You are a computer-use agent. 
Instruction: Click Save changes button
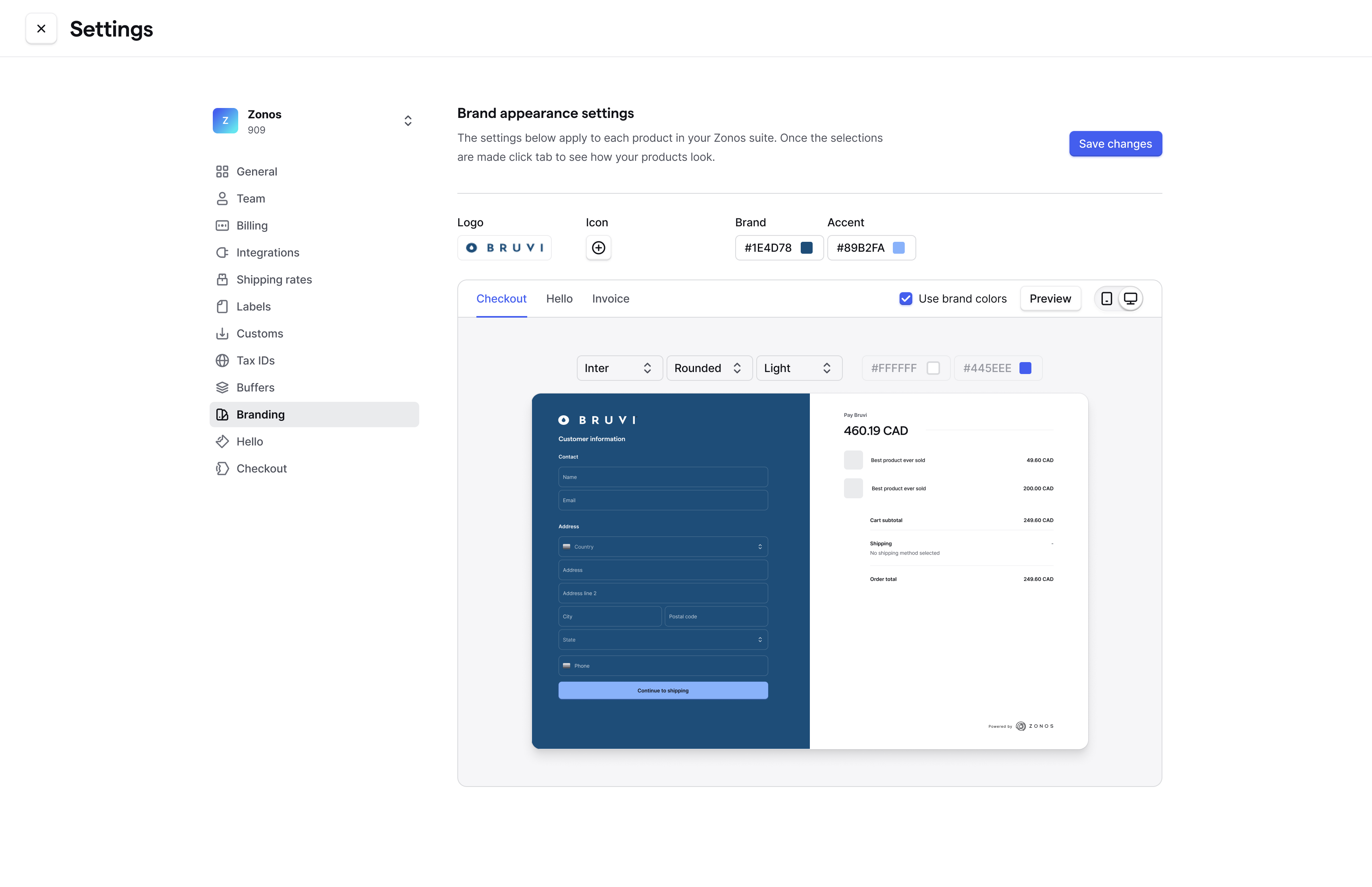pyautogui.click(x=1115, y=143)
